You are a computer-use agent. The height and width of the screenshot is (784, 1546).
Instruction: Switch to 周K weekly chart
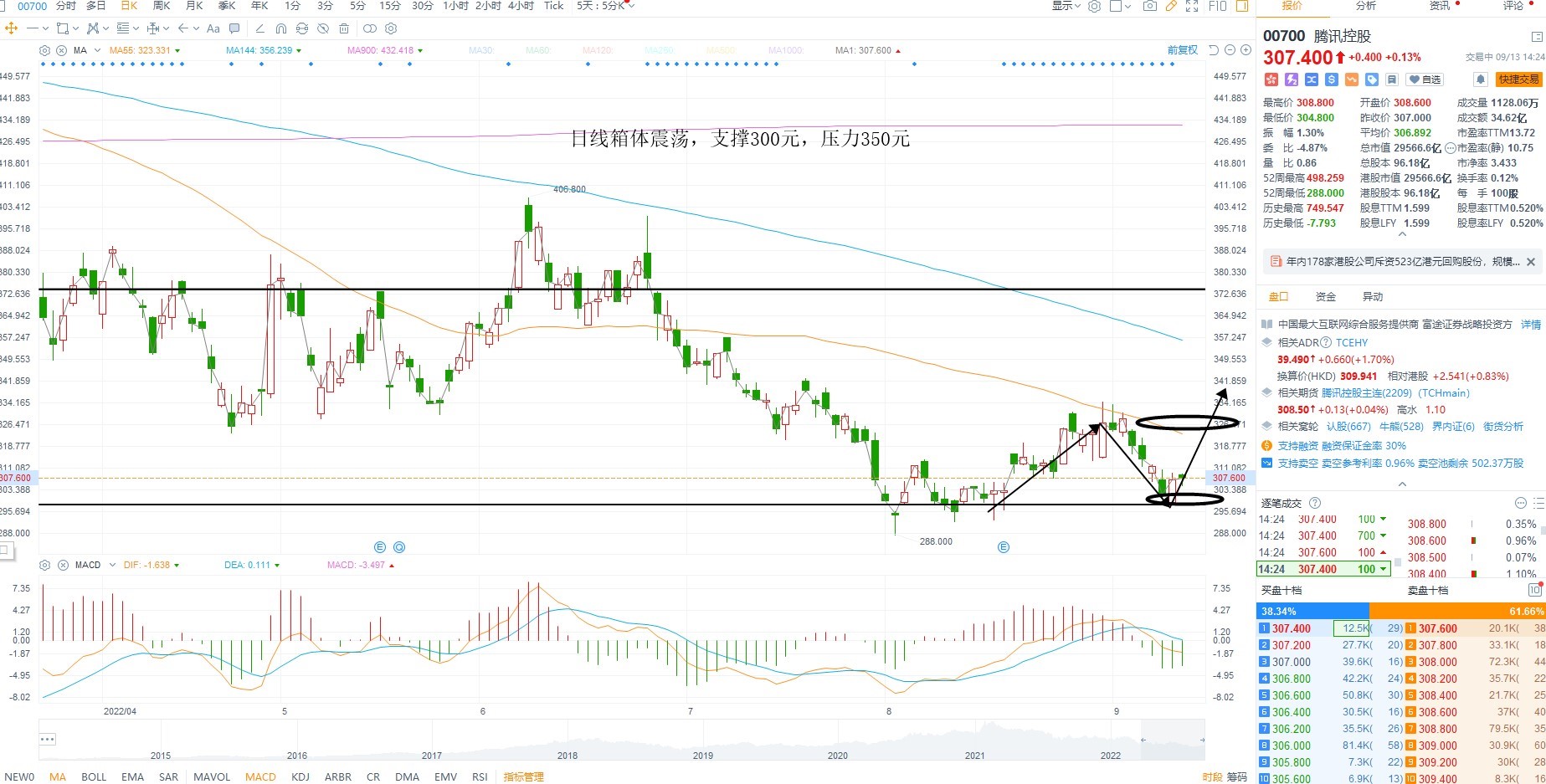pos(162,6)
